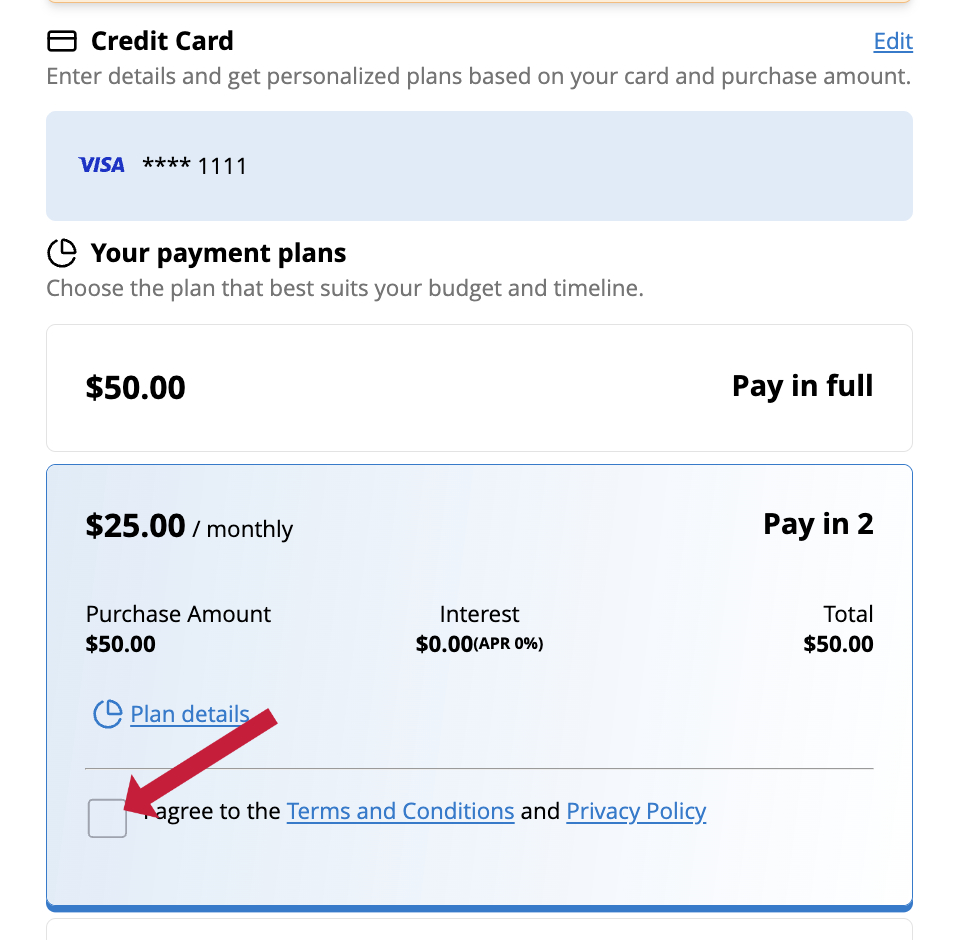Click the Total $50.00 value

[x=838, y=644]
